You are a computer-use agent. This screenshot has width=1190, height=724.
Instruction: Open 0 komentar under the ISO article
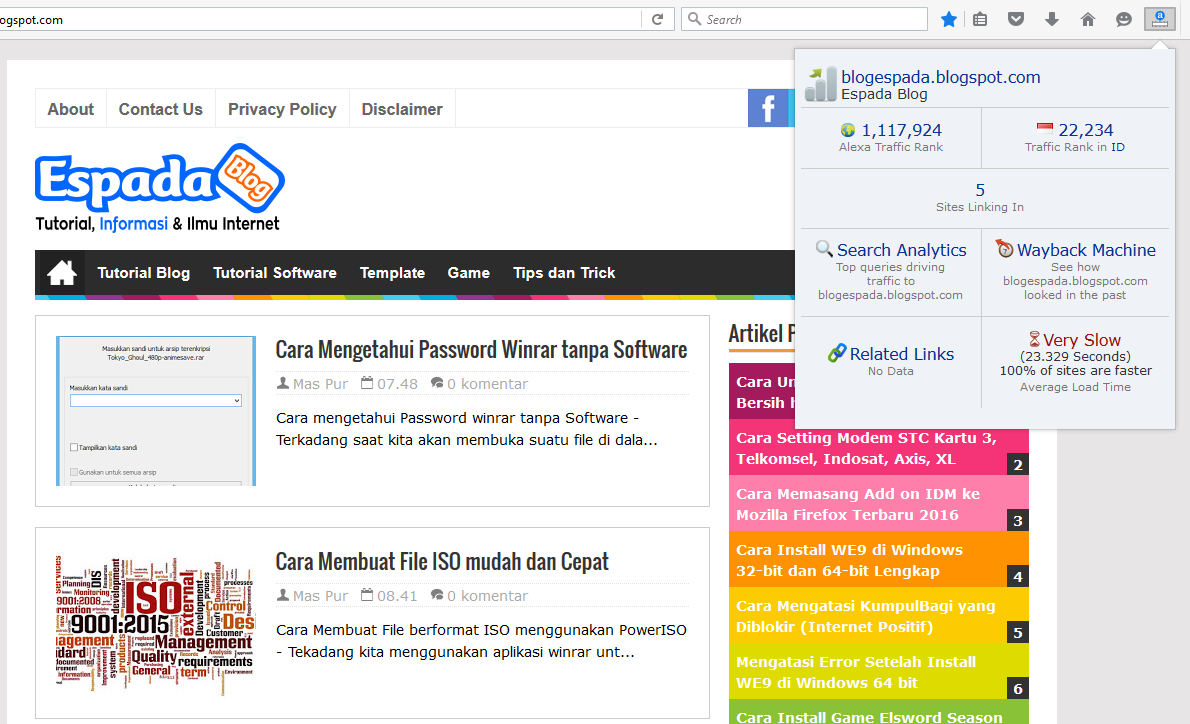point(487,595)
